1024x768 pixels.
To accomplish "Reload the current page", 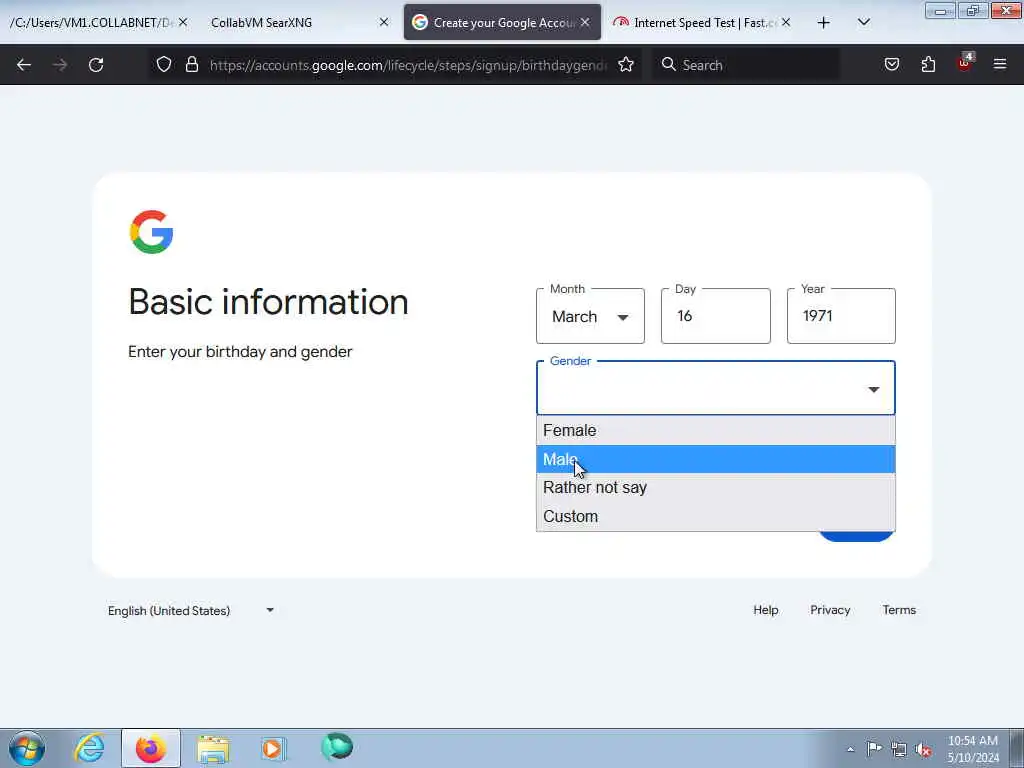I will point(96,65).
